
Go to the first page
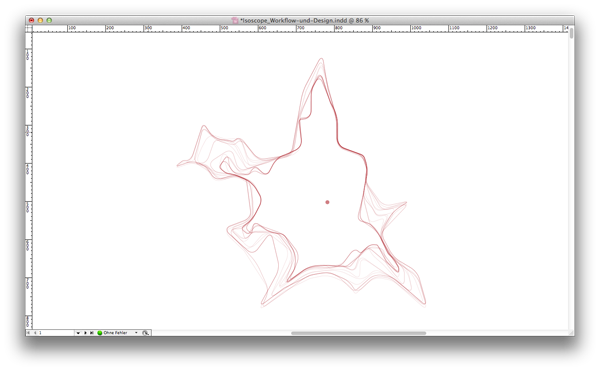[x=29, y=333]
